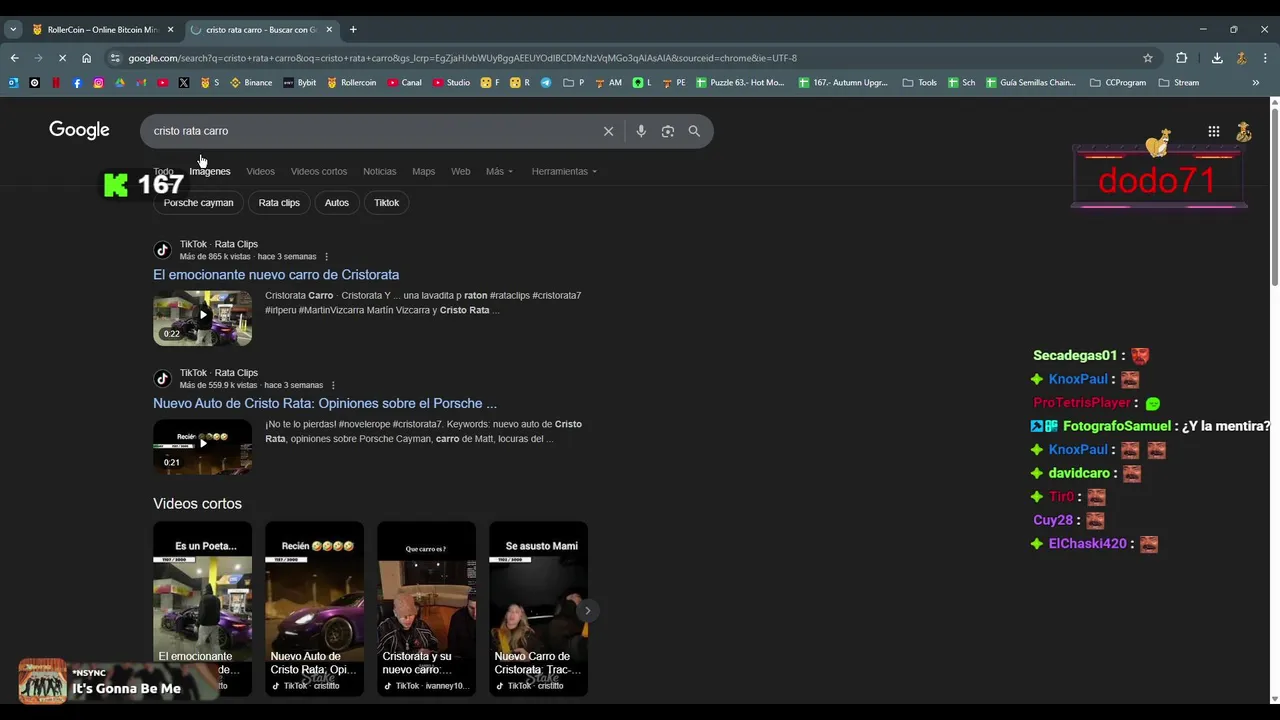Open the Binance bookmark
The image size is (1280, 720).
251,83
